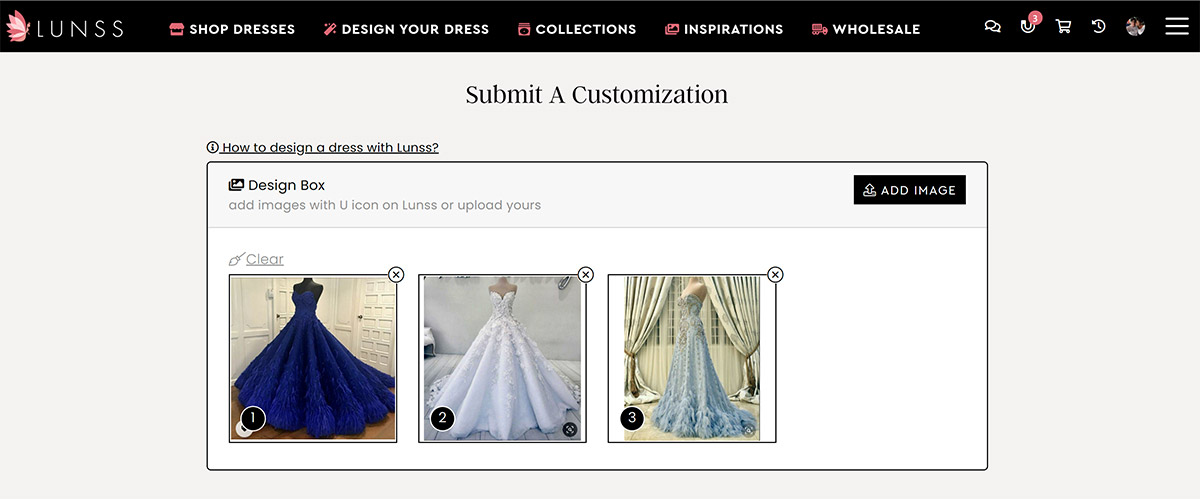Click the Lunss logo
This screenshot has width=1200, height=499.
click(64, 28)
